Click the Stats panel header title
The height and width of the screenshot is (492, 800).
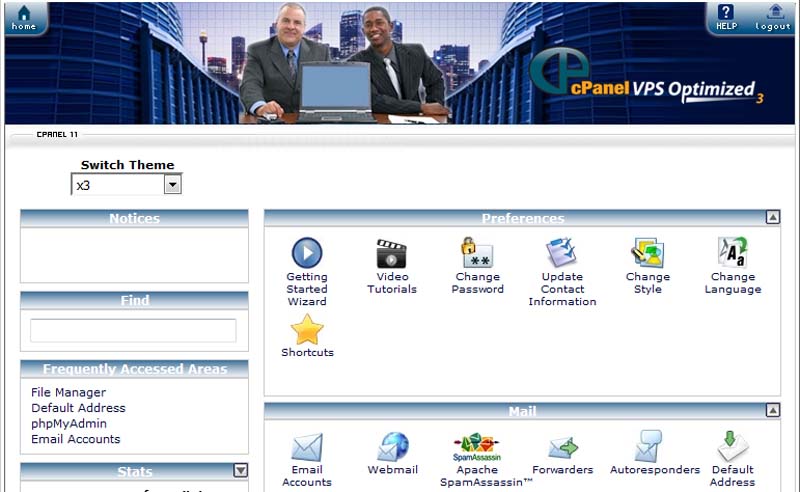[x=135, y=471]
